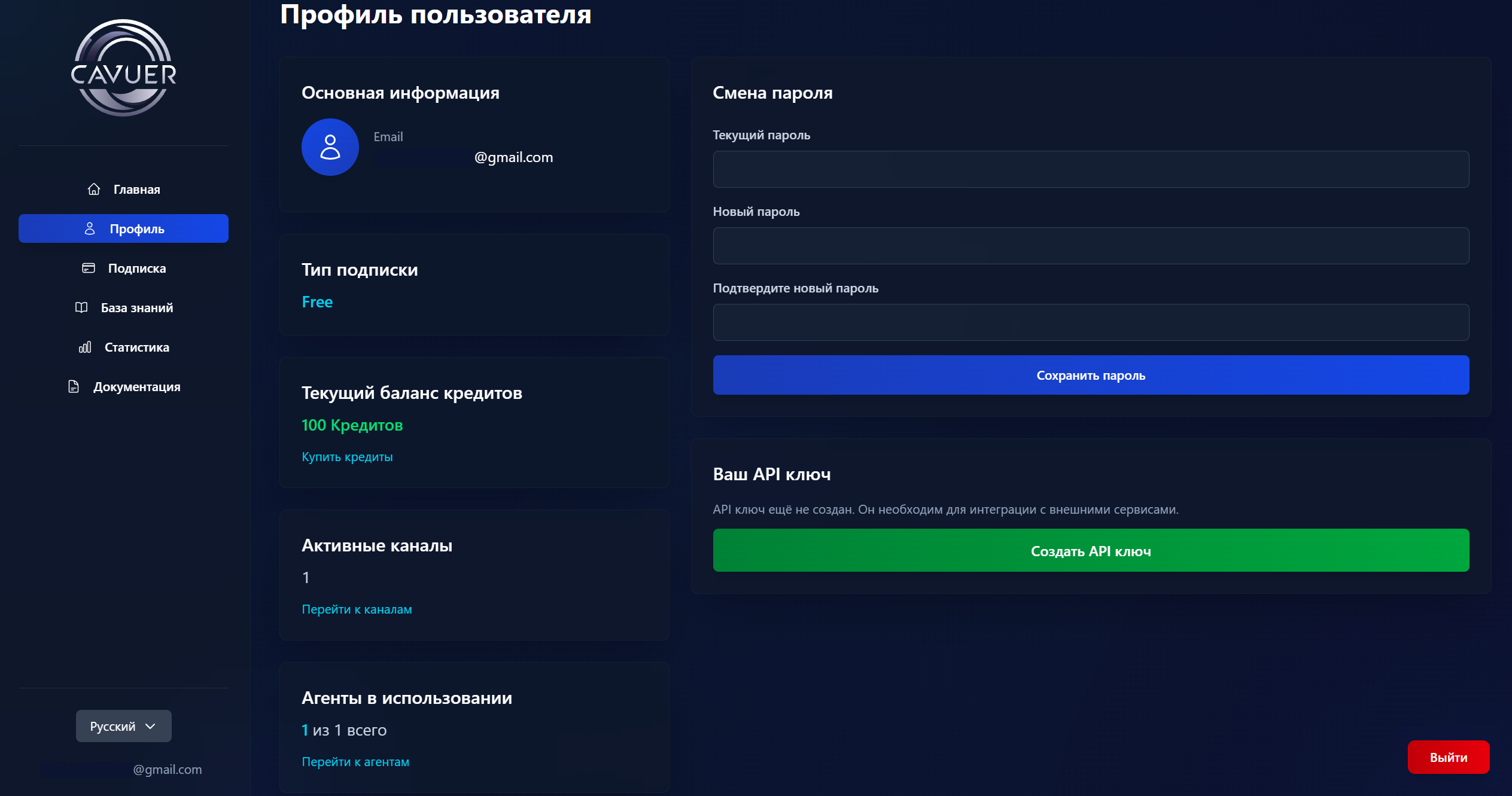Click the home icon beside Главная
Image resolution: width=1512 pixels, height=796 pixels.
pos(94,189)
